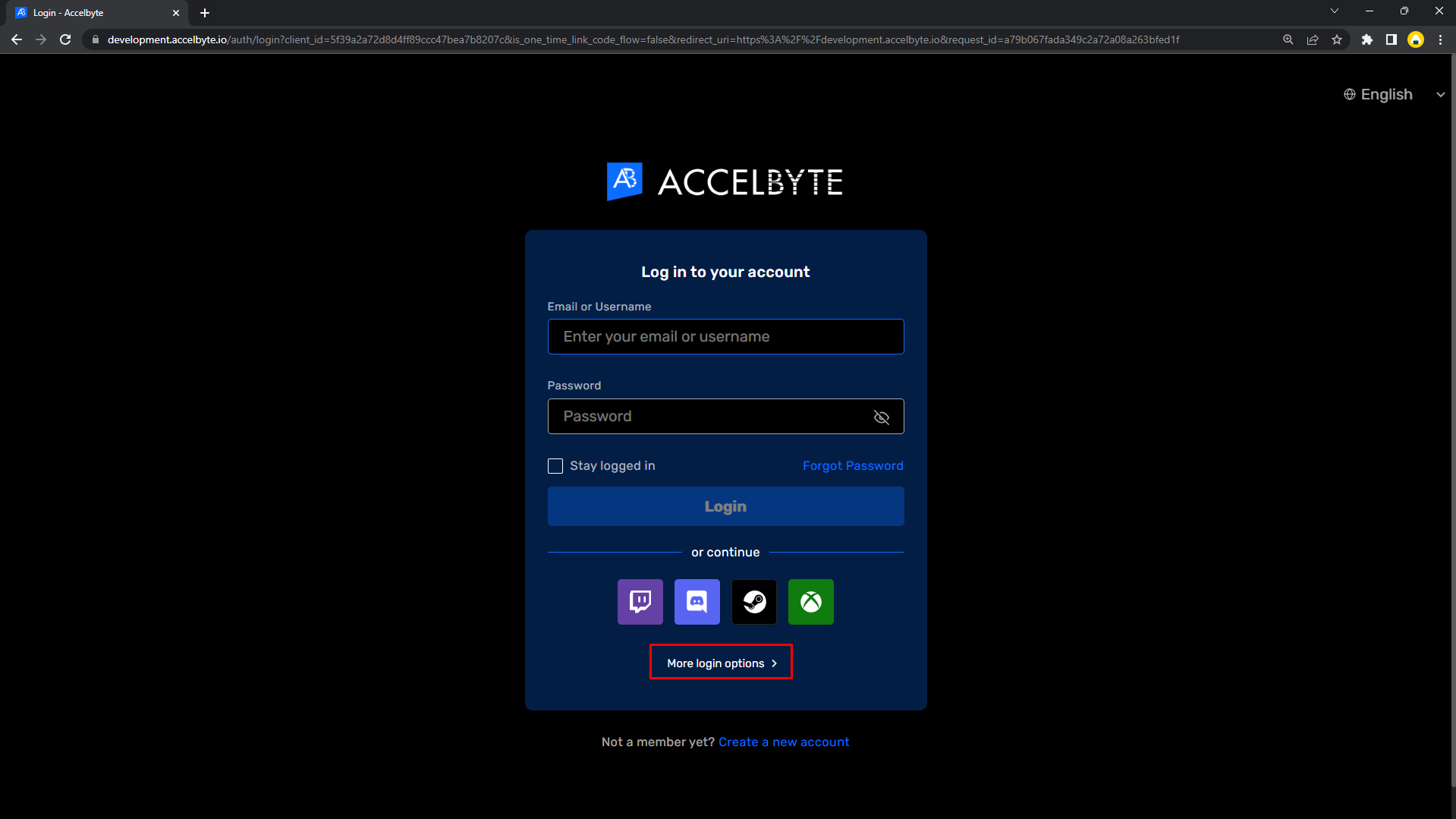Click the AccelByte logo
Image resolution: width=1456 pixels, height=819 pixels.
click(x=725, y=181)
